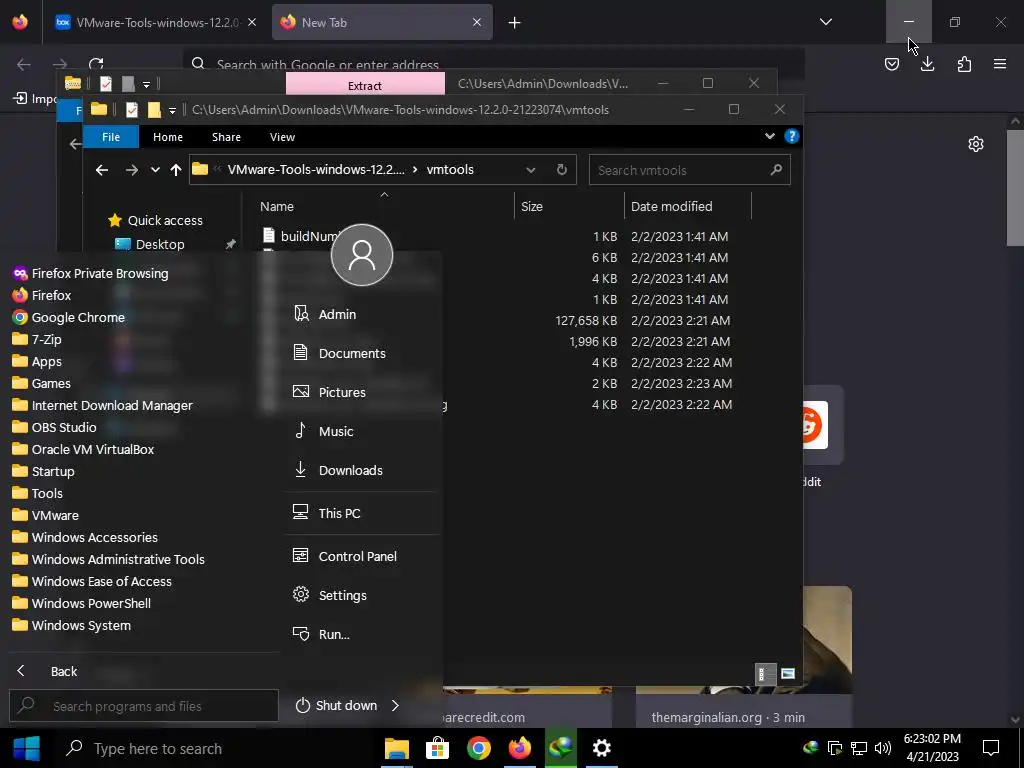Click Extract tab in back Explorer window
The image size is (1024, 768).
(x=365, y=86)
